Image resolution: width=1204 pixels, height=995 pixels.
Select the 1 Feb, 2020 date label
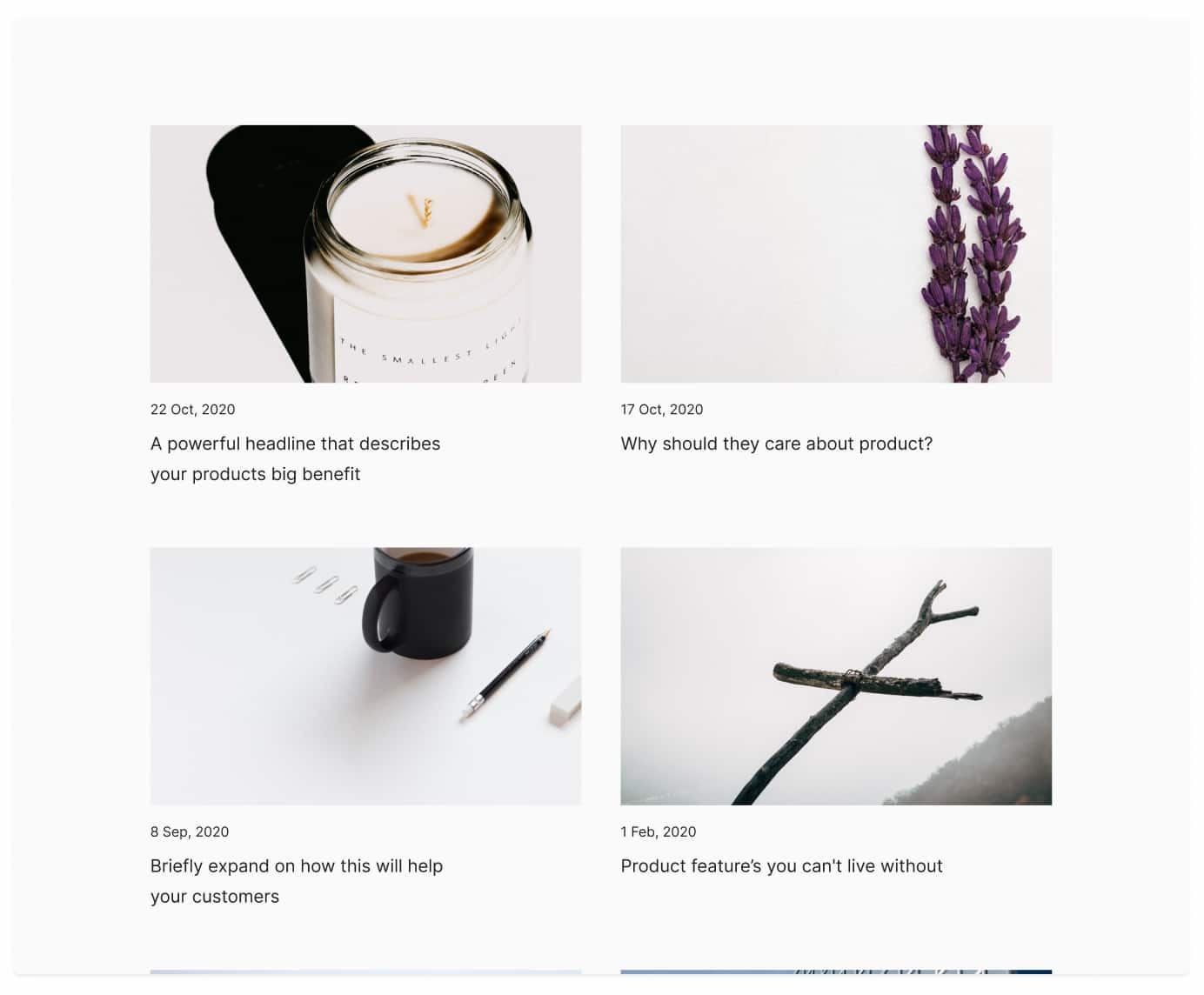pyautogui.click(x=659, y=831)
